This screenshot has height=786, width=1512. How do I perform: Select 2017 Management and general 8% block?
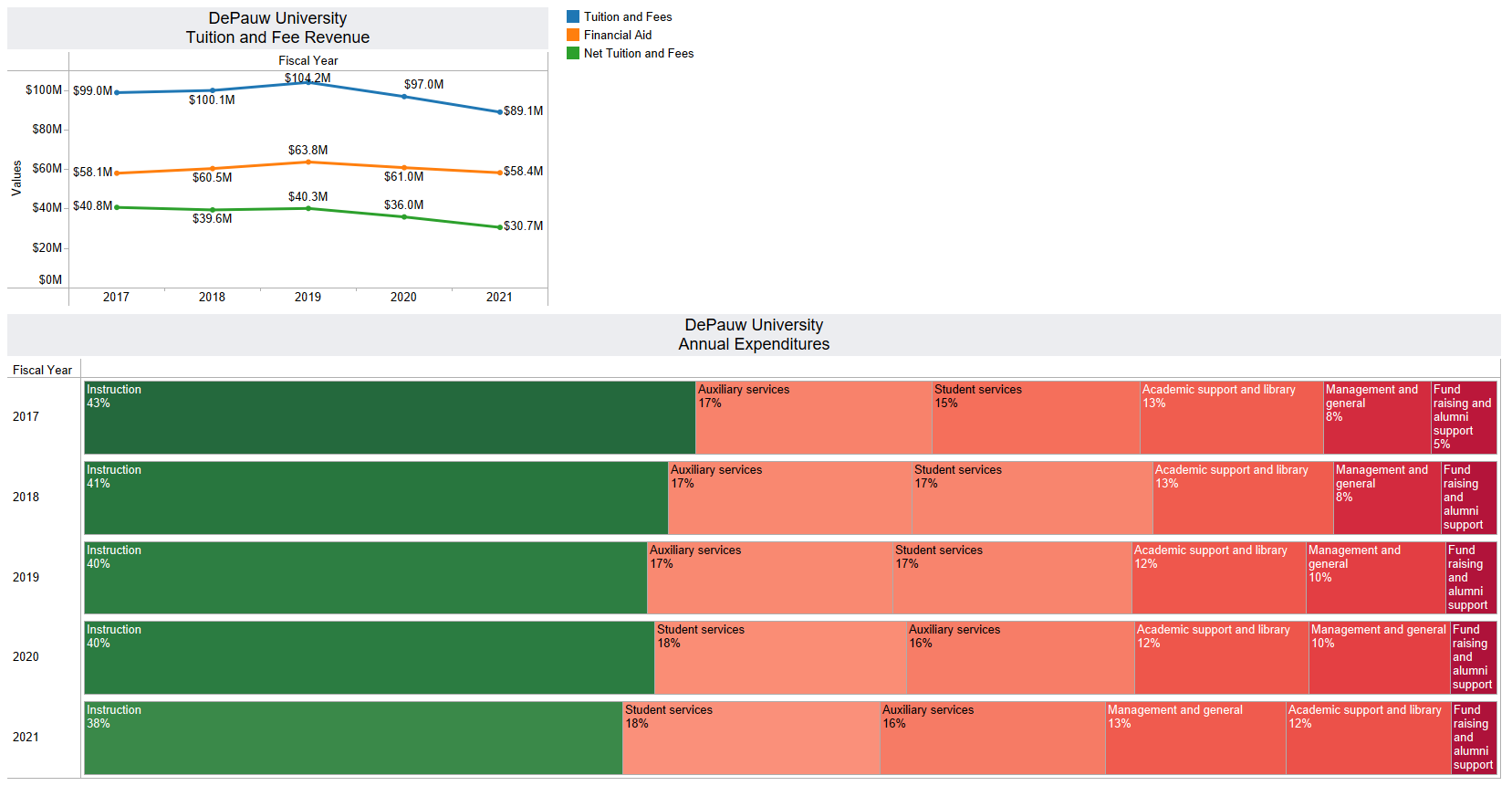[1377, 417]
